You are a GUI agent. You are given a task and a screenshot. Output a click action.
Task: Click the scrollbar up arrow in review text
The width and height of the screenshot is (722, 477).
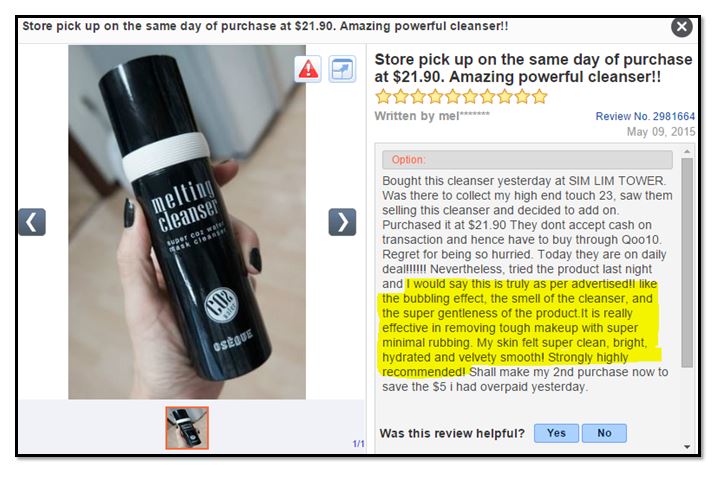[687, 151]
